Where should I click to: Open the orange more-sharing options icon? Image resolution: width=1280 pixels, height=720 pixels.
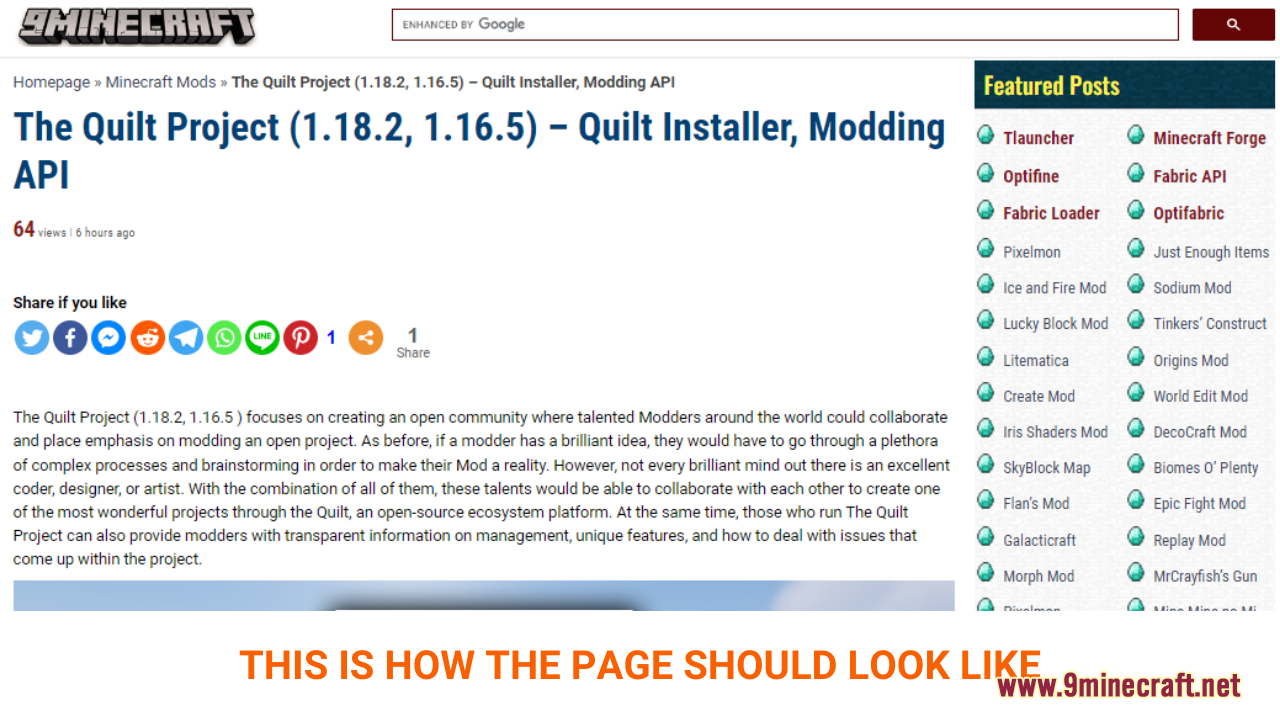tap(366, 338)
